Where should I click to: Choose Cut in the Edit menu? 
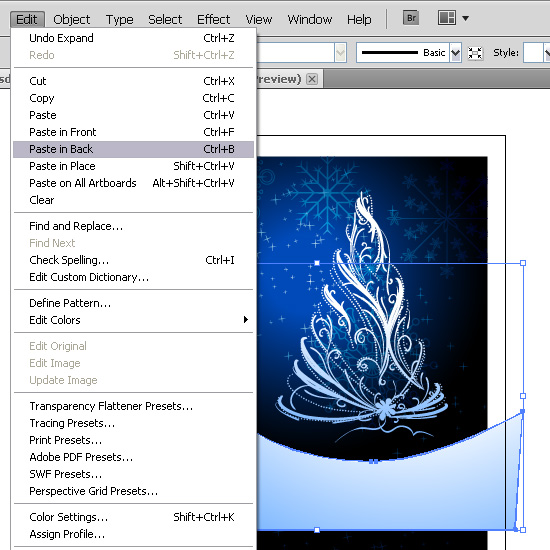coord(133,81)
